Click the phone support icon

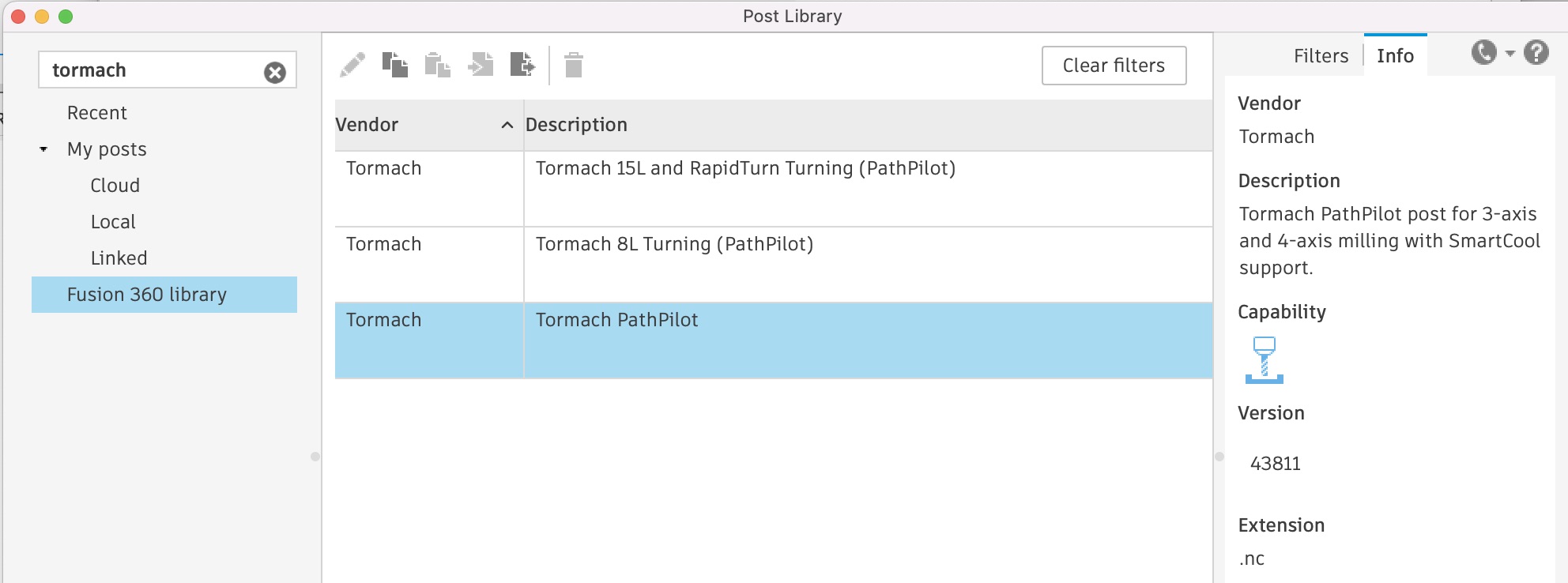coord(1483,53)
